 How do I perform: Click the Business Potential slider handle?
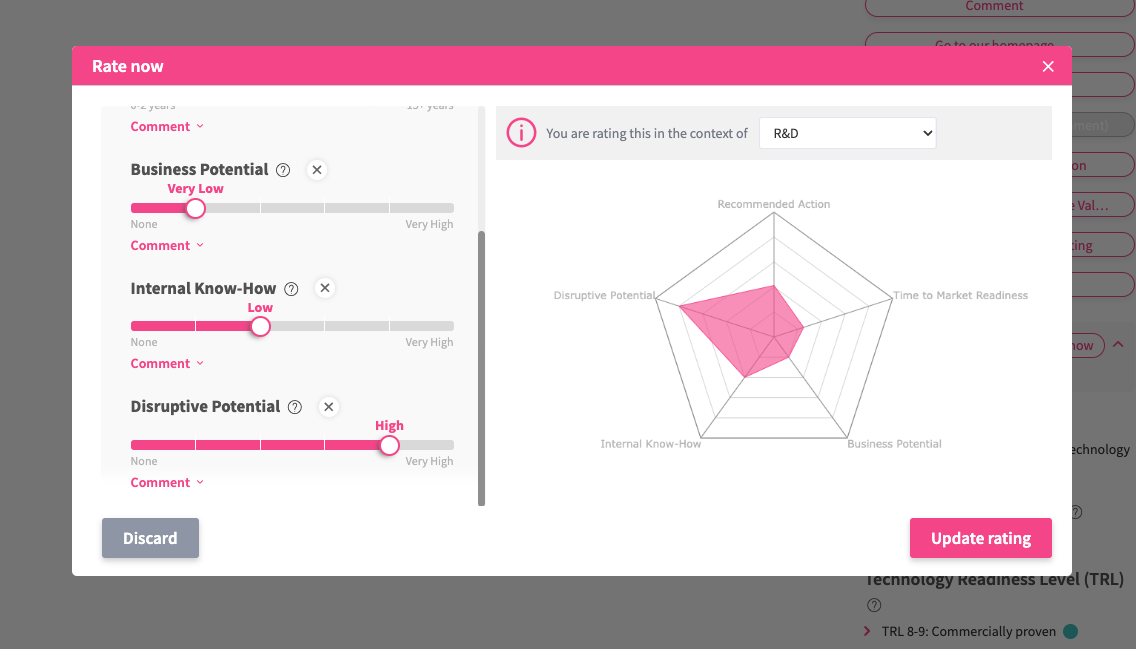pos(196,208)
